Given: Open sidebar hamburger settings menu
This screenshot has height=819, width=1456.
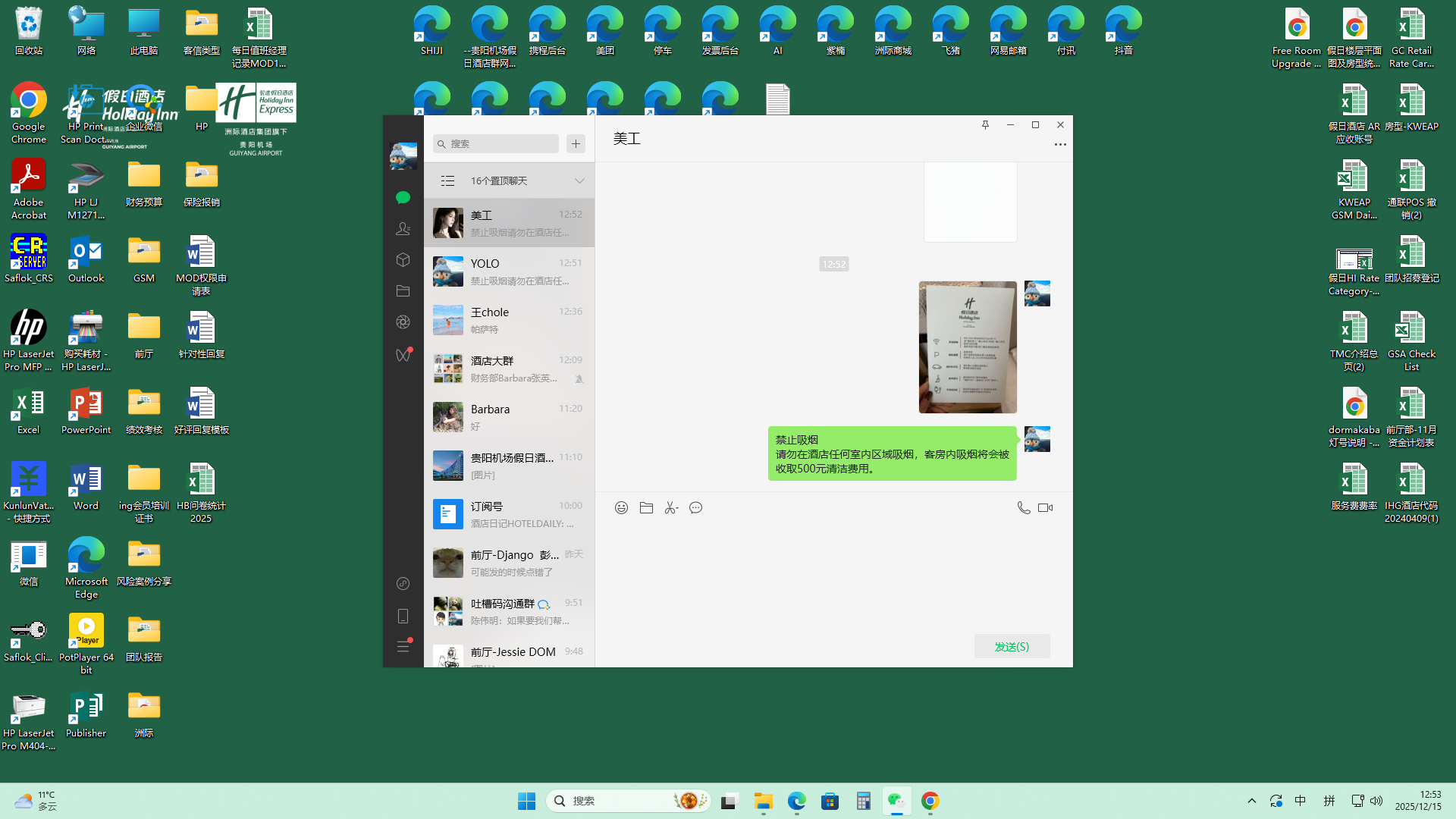Looking at the screenshot, I should 403,646.
